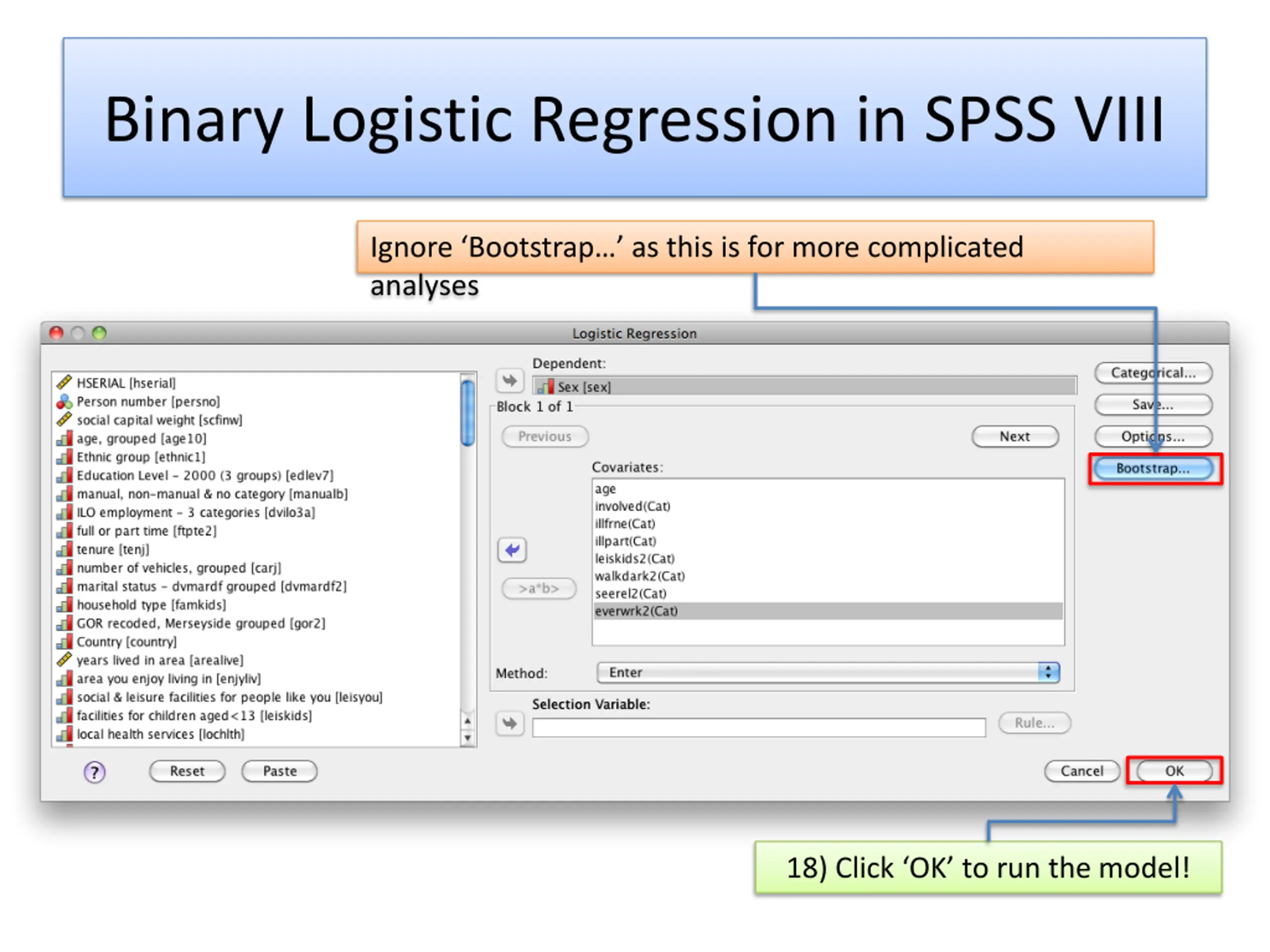
Task: Click the ordinal bar icon beside tenure
Action: [x=64, y=549]
